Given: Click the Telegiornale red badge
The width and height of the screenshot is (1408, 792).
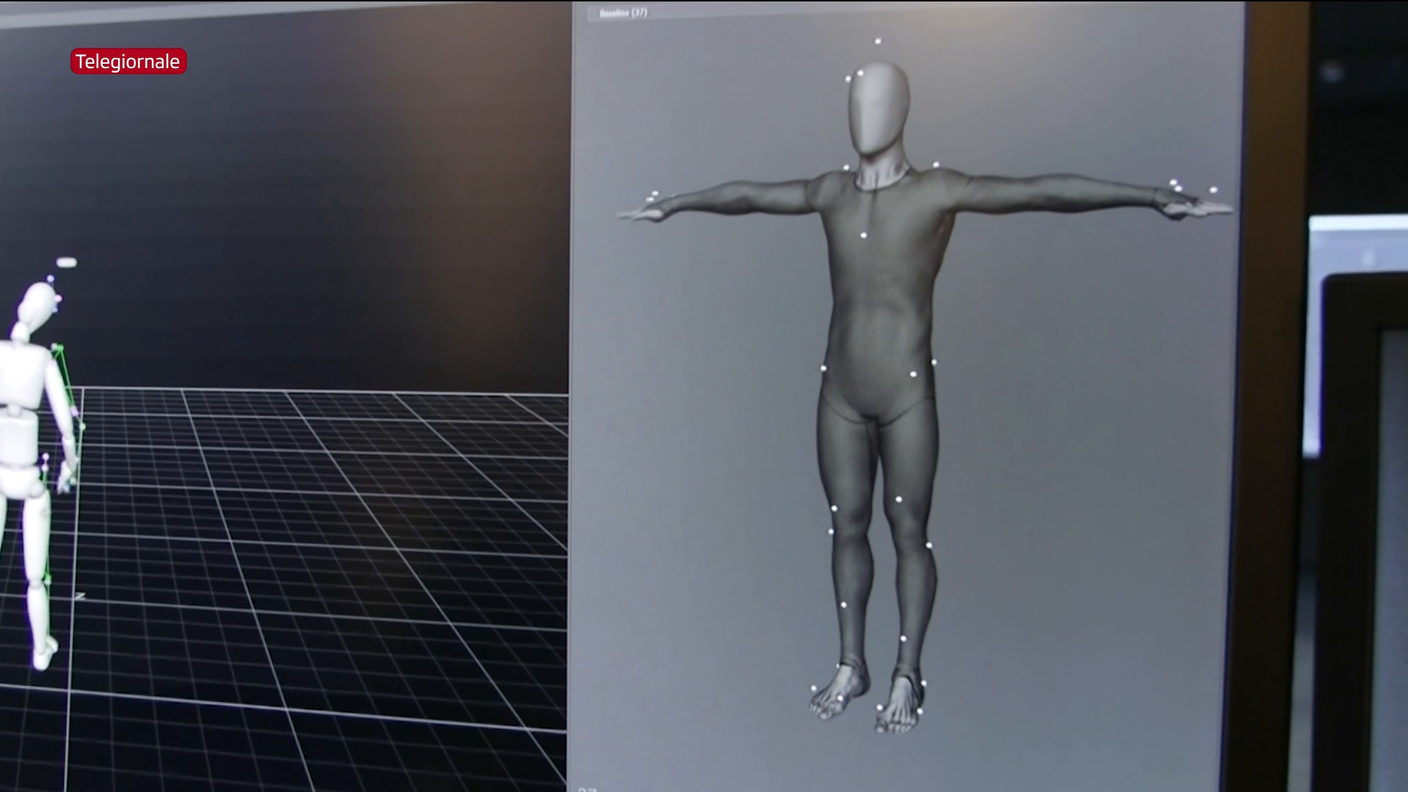Looking at the screenshot, I should coord(128,61).
